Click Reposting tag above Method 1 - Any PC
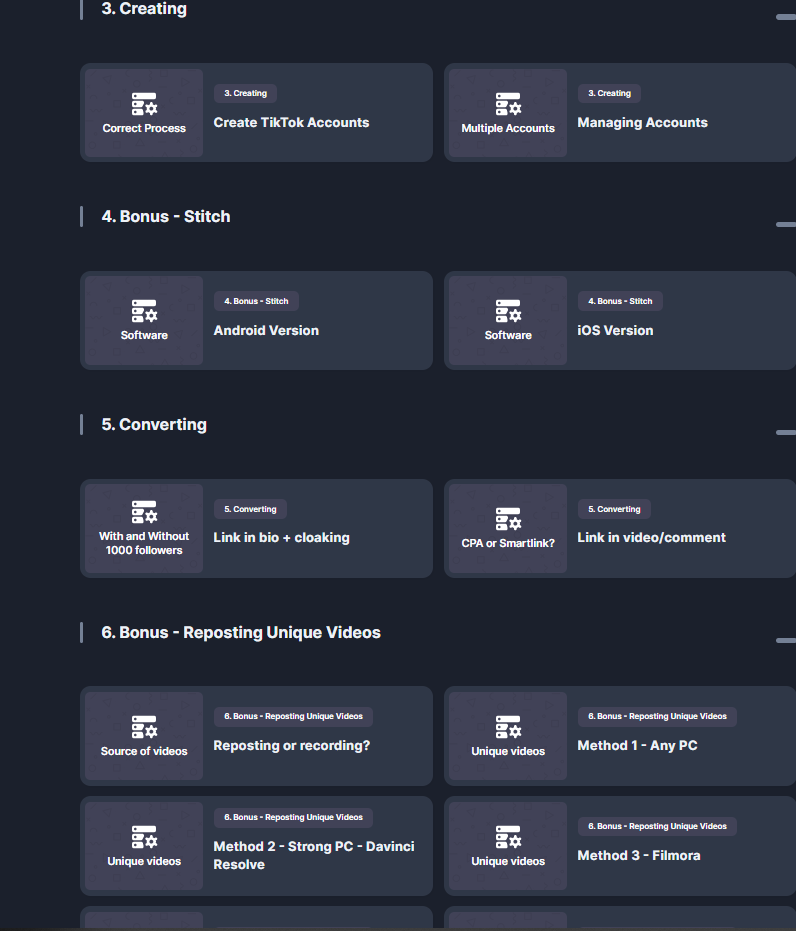Image resolution: width=796 pixels, height=931 pixels. (x=657, y=716)
